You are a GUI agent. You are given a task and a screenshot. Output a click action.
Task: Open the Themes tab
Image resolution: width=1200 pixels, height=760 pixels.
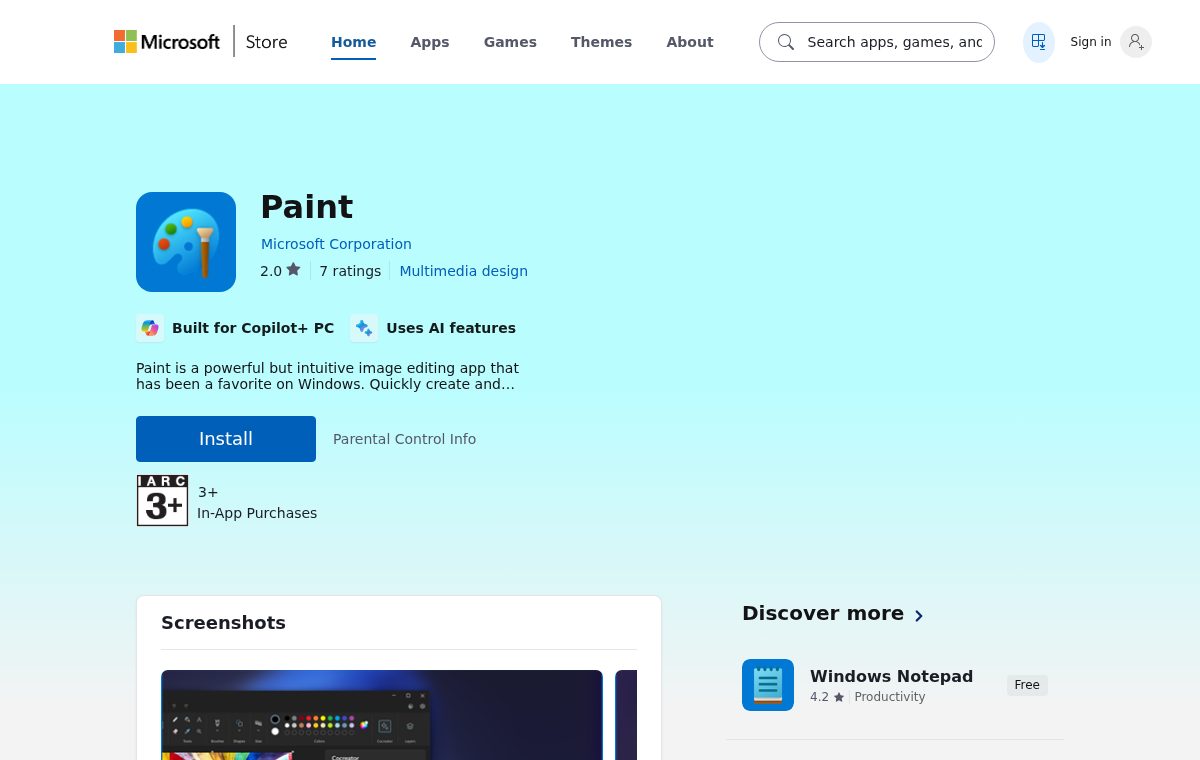coord(601,42)
